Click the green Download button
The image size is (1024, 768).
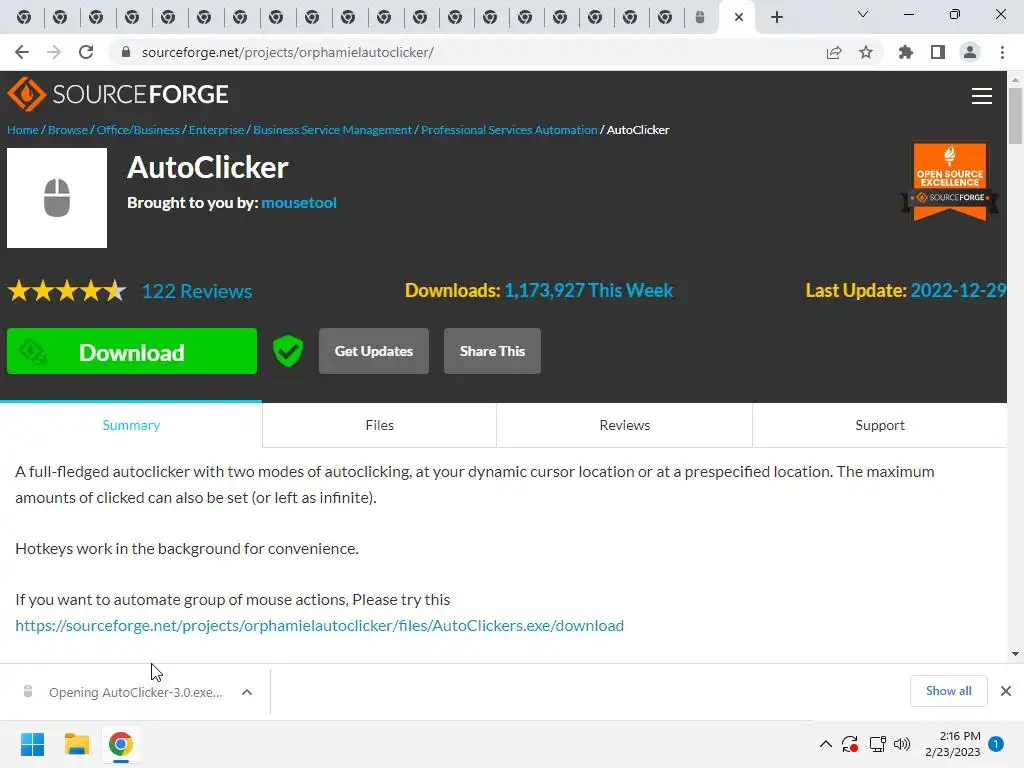[x=132, y=351]
